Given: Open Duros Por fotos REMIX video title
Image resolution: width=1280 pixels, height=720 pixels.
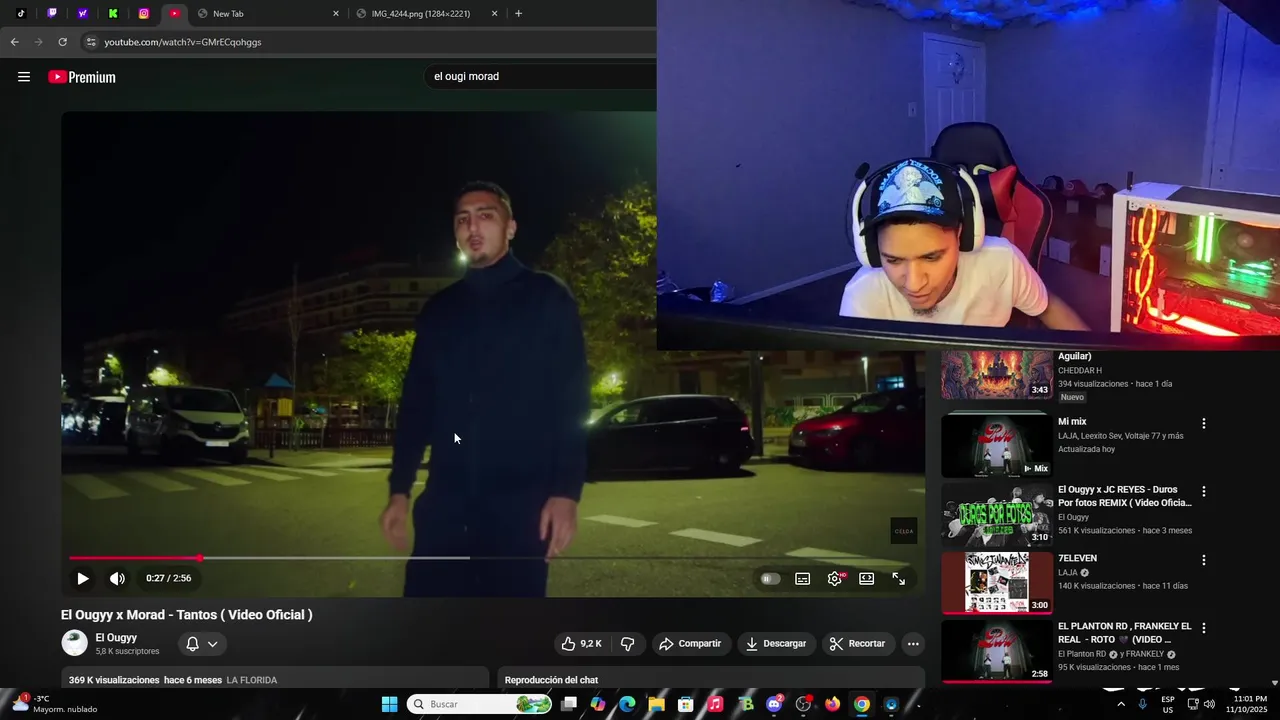Looking at the screenshot, I should (x=1125, y=496).
